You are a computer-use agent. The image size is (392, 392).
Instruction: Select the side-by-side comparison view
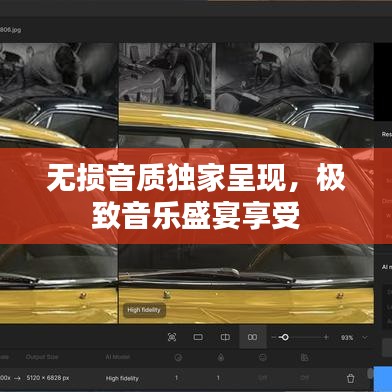[253, 337]
